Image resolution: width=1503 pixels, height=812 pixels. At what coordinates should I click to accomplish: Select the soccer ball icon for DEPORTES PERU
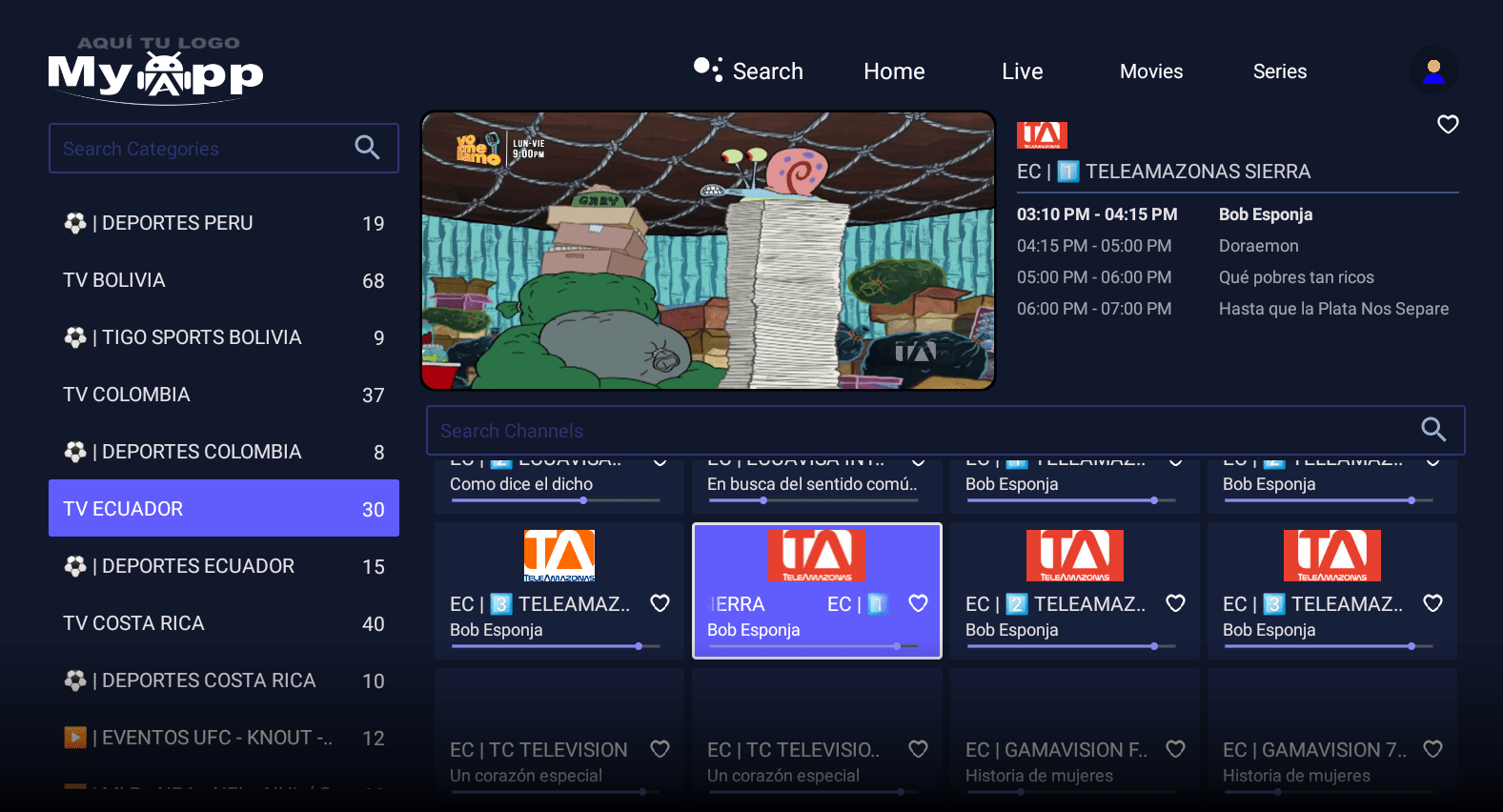(x=75, y=223)
